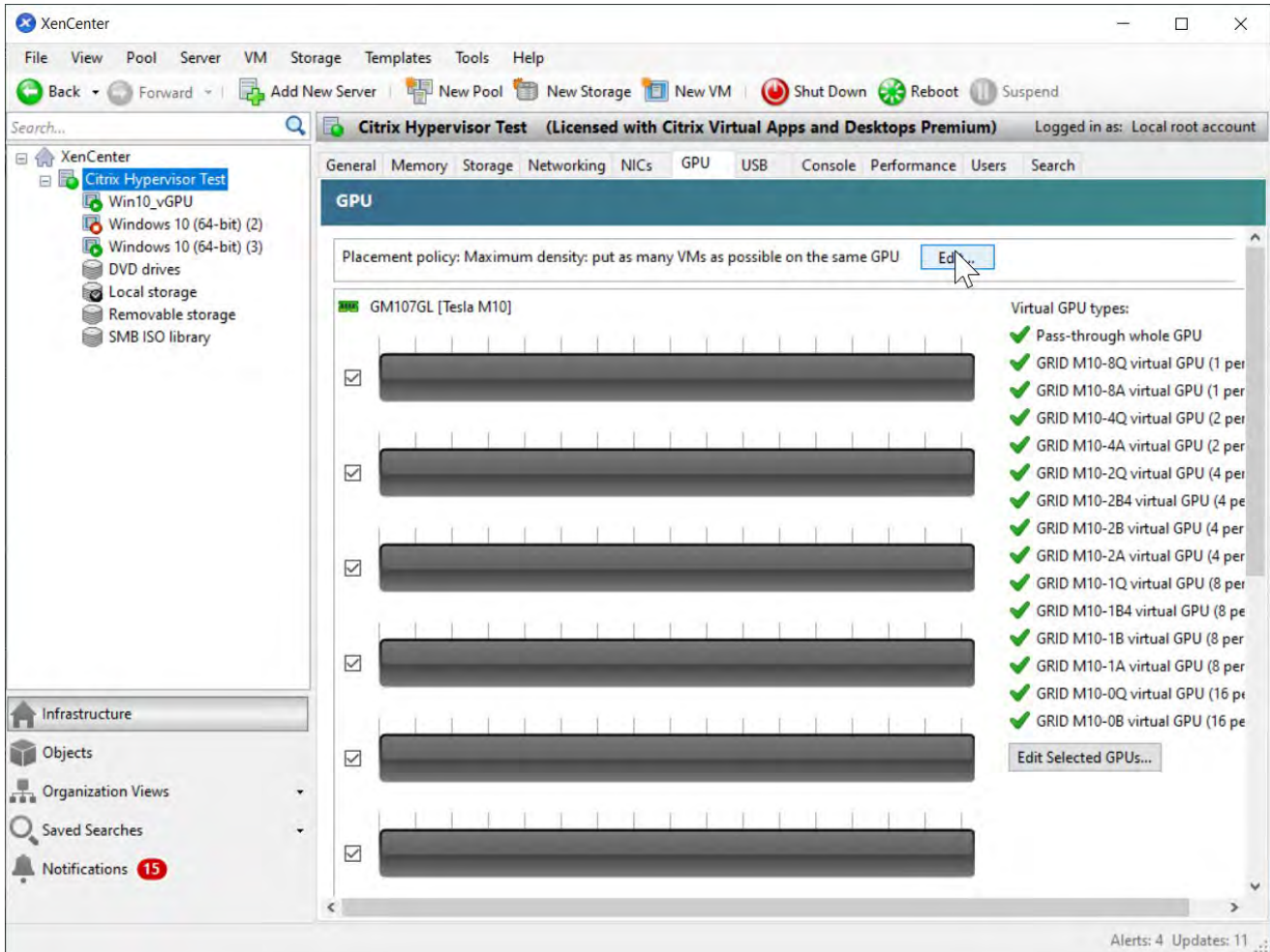Open the Storage menu
1270x952 pixels.
316,58
